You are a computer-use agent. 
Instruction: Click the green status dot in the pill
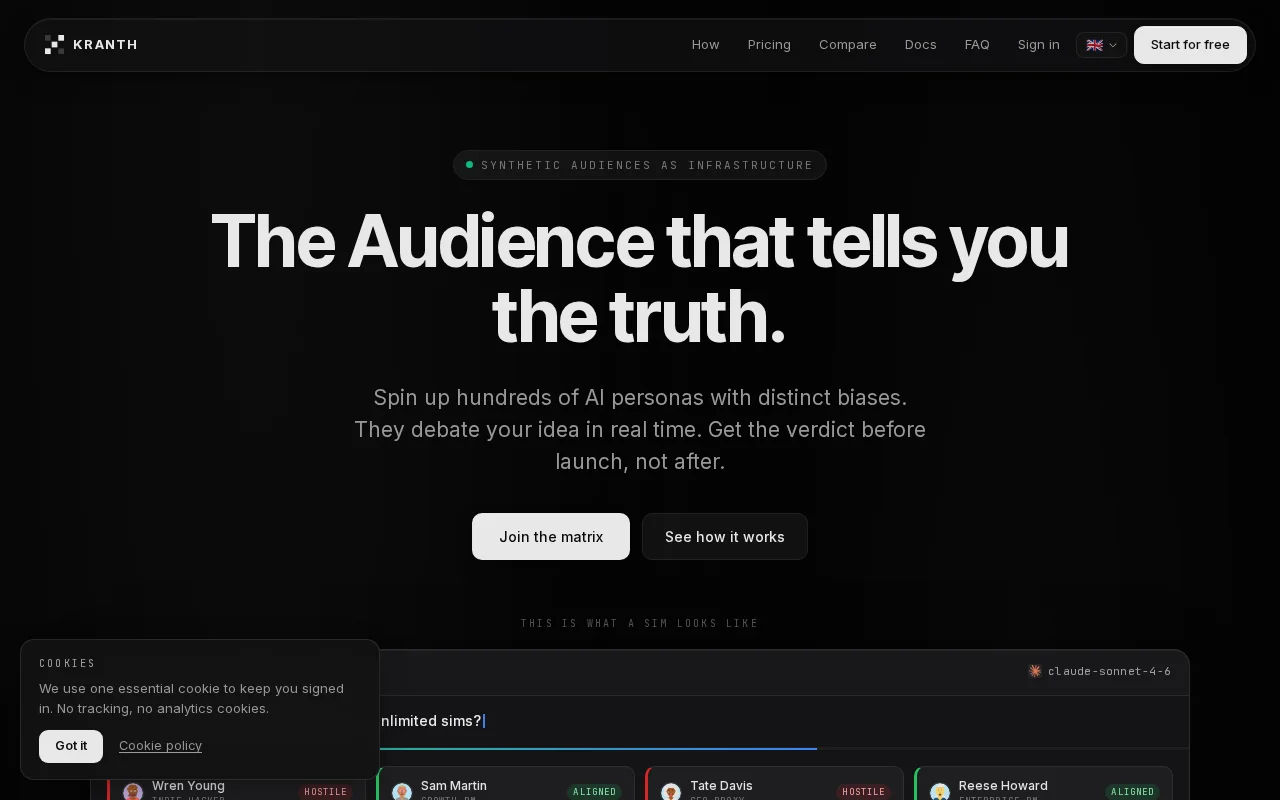469,165
